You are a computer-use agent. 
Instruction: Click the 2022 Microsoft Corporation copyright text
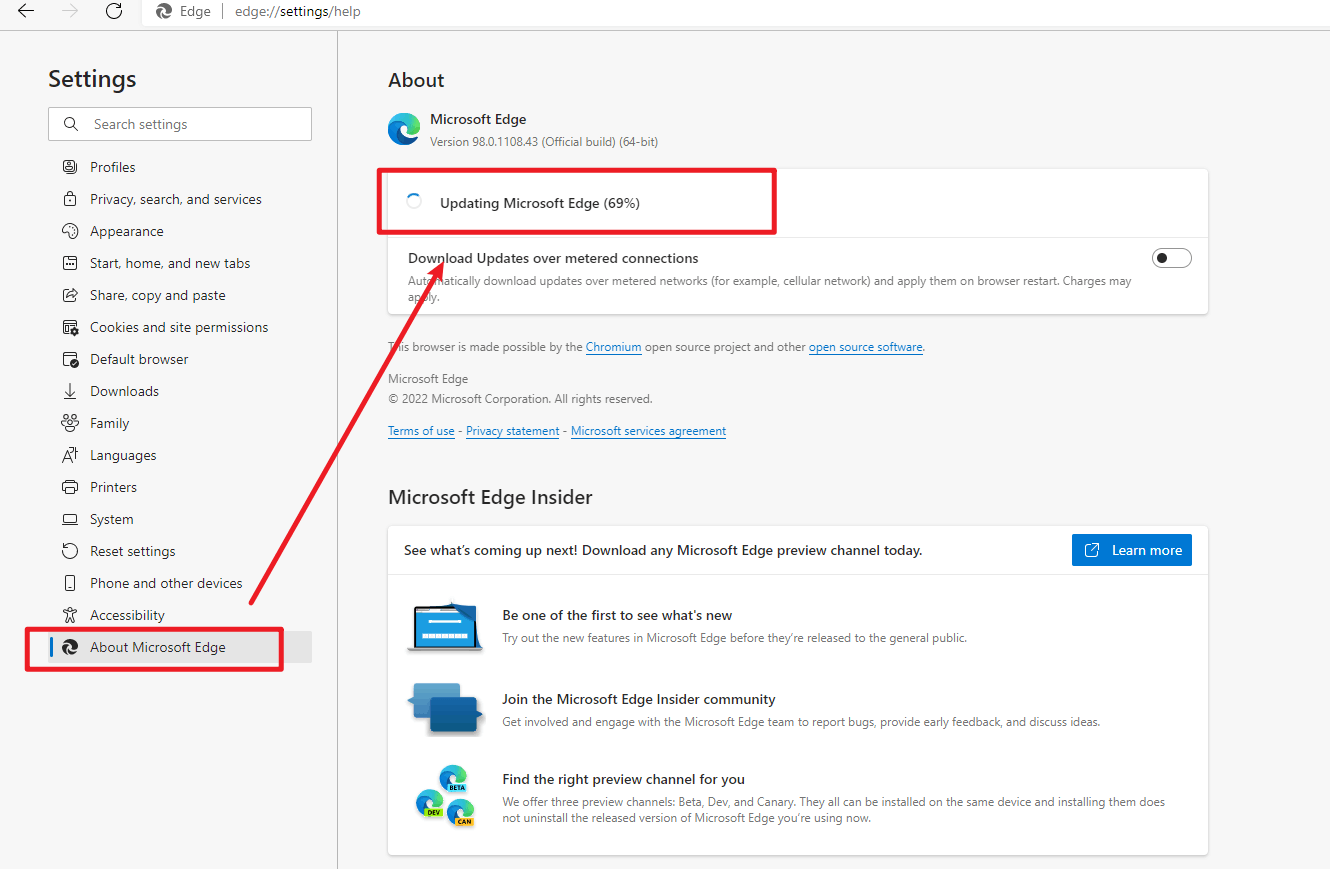[520, 399]
